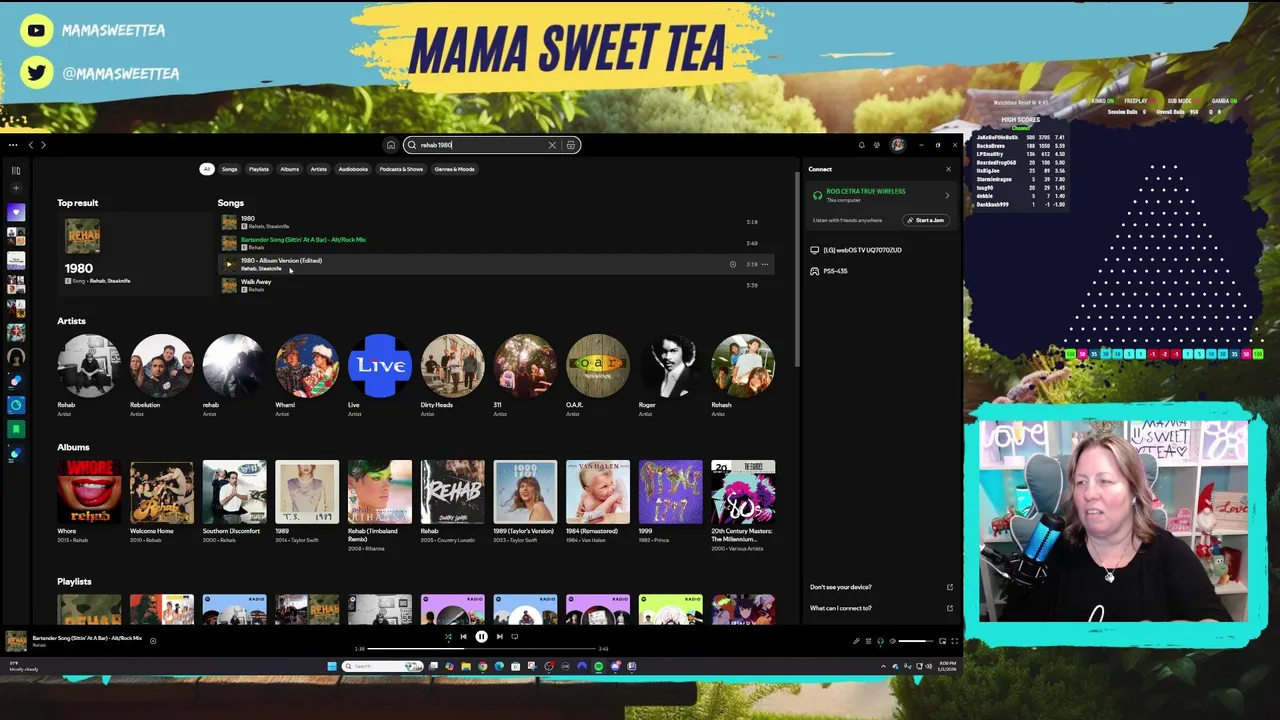The width and height of the screenshot is (1280, 720).
Task: Select the Walk Away song row
Action: (496, 285)
